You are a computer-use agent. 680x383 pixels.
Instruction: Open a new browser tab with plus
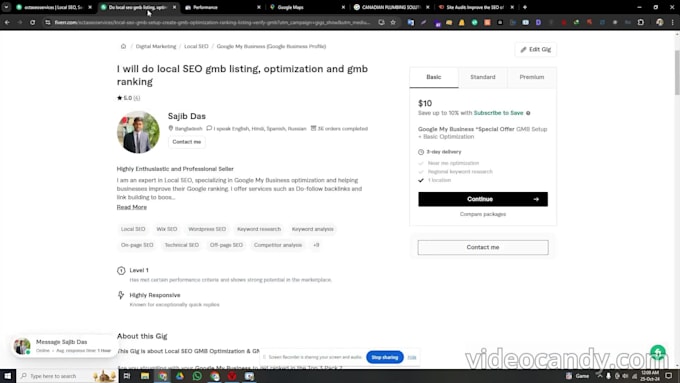click(525, 7)
